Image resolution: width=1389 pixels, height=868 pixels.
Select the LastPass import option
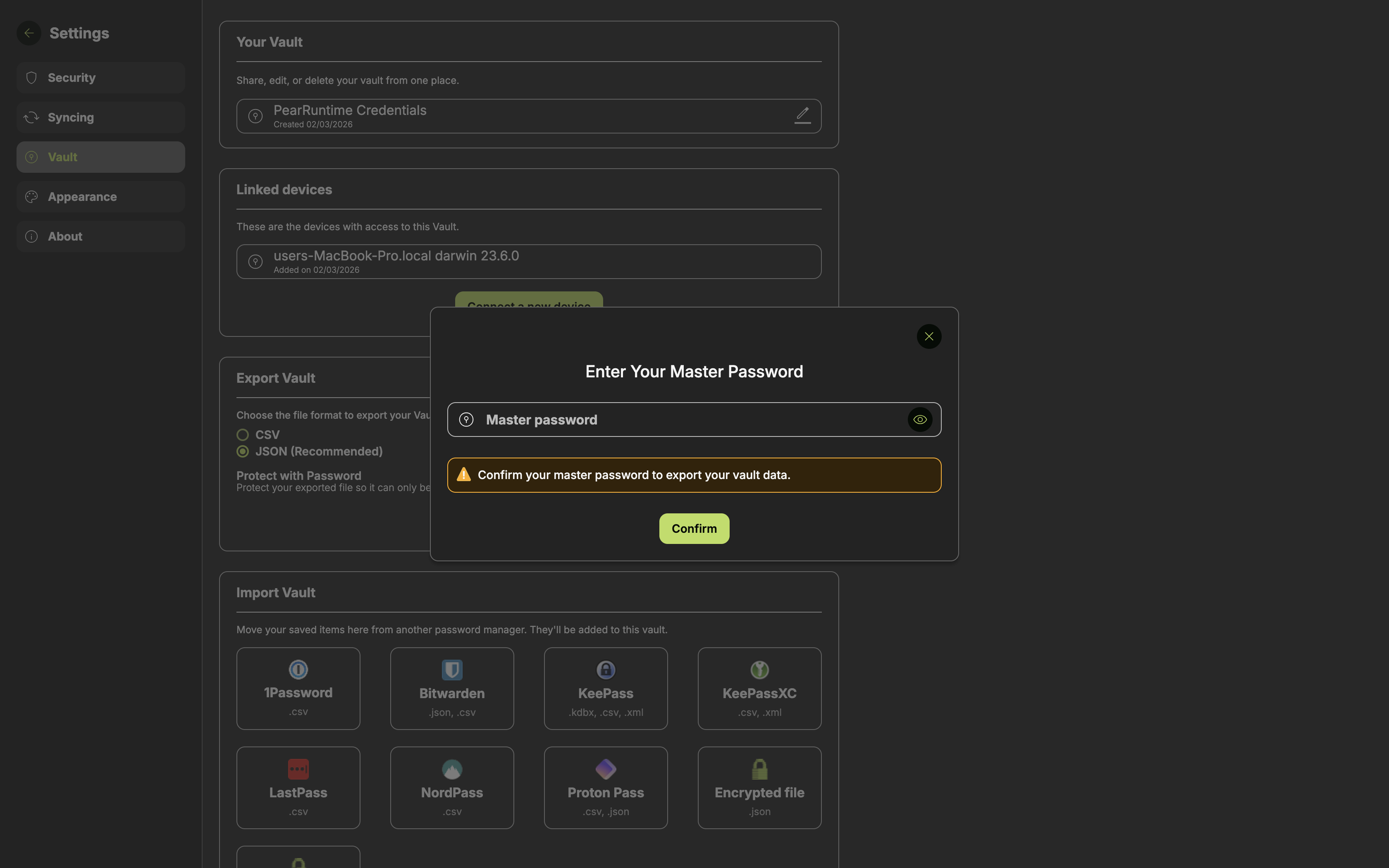click(298, 787)
